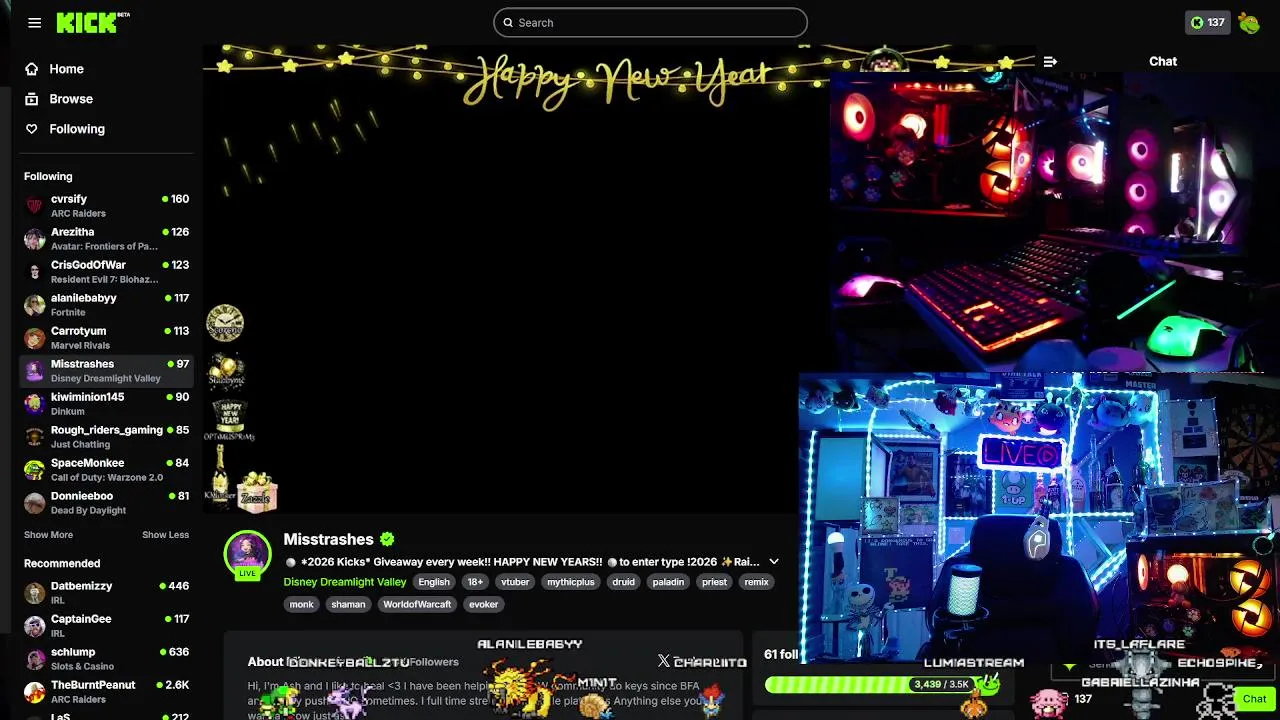Click the monk tag
This screenshot has height=720, width=1280.
pyautogui.click(x=302, y=604)
